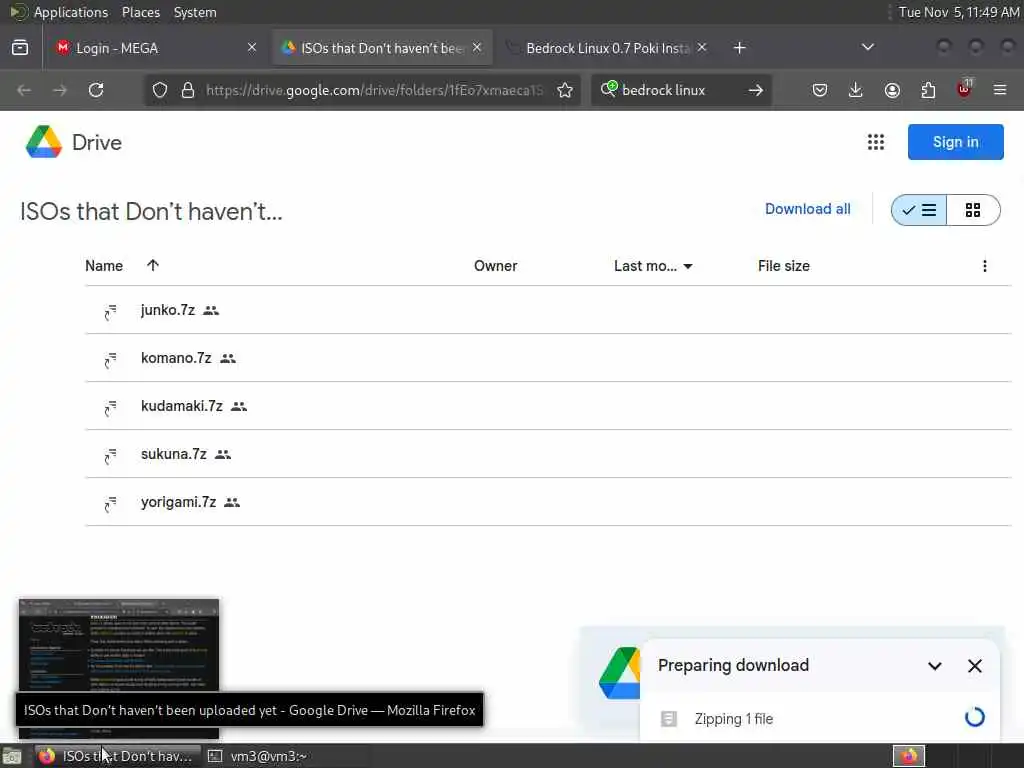Open the list all tabs dropdown
Image resolution: width=1024 pixels, height=768 pixels.
(x=867, y=47)
